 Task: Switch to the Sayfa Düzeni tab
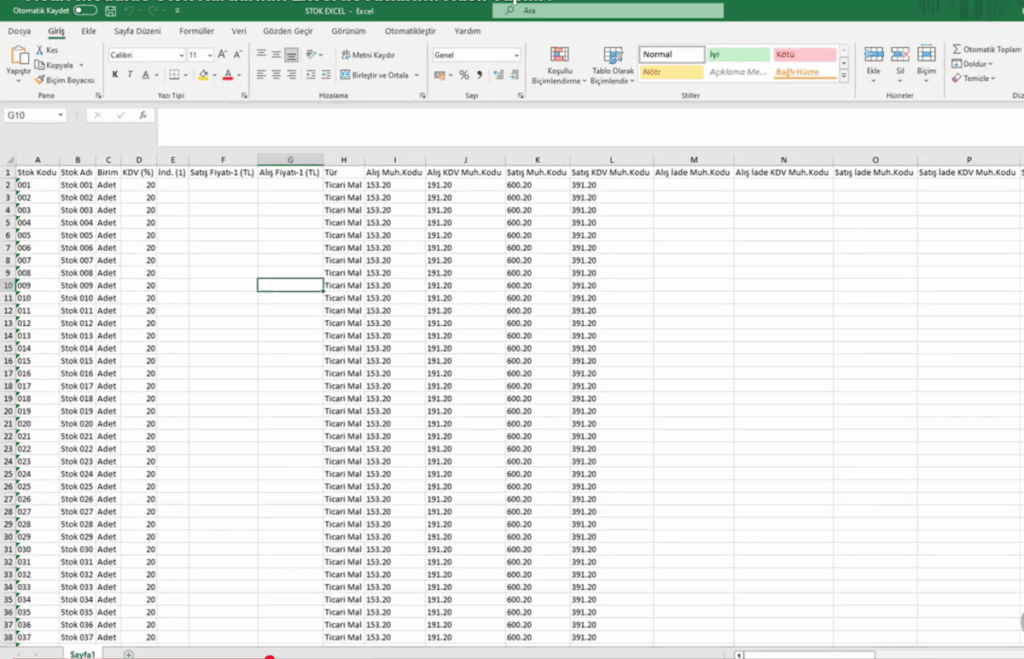[137, 31]
